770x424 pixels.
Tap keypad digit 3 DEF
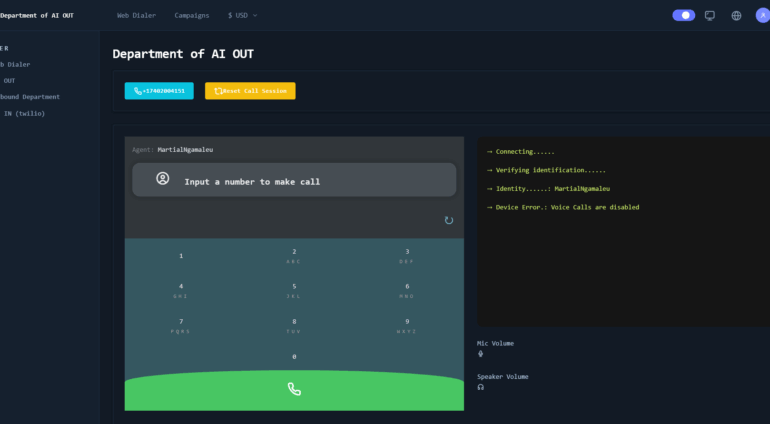[x=407, y=256]
